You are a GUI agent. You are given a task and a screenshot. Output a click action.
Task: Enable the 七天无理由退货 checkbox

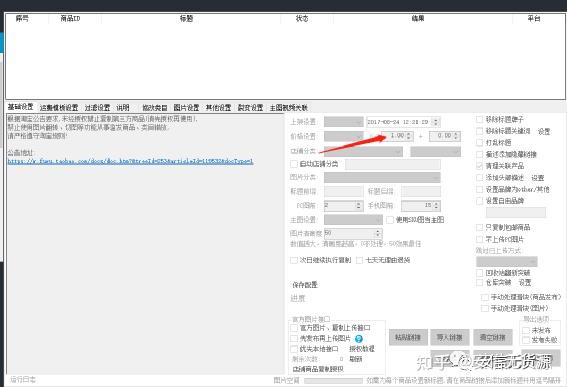[359, 260]
